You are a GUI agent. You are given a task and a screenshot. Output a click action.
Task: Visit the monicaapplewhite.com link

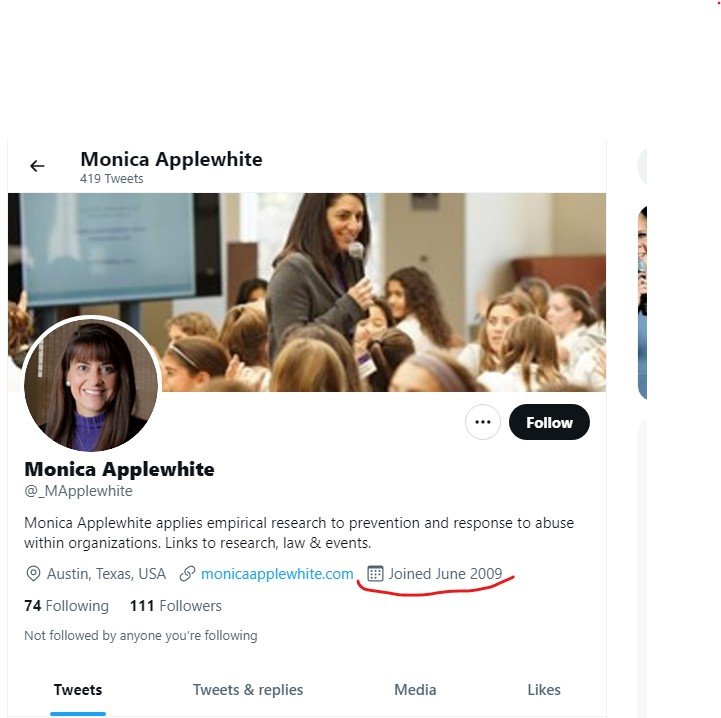click(x=277, y=574)
